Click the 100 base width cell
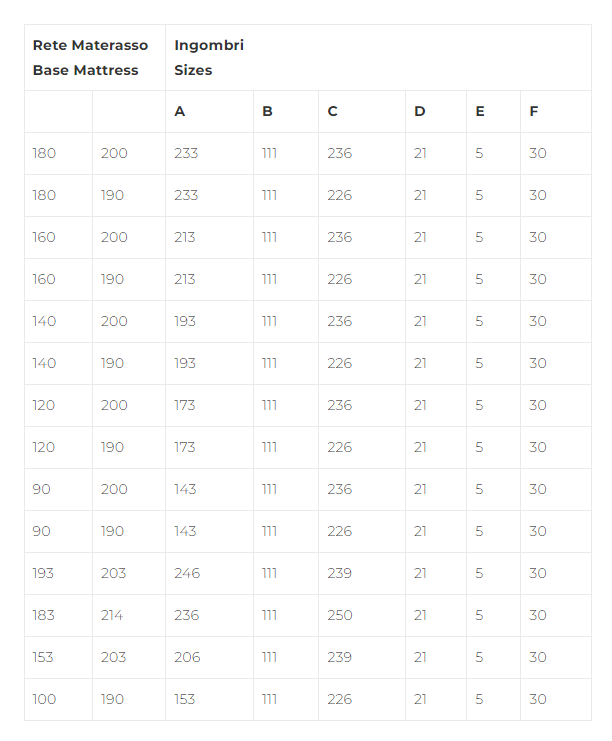The height and width of the screenshot is (741, 612). (x=44, y=699)
